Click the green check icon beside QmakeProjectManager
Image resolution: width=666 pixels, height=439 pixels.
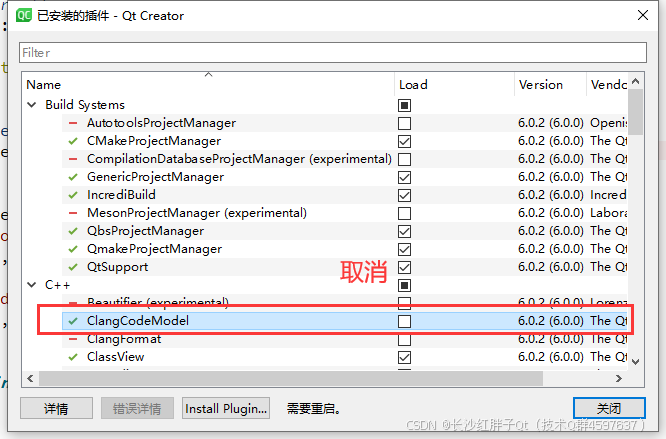[x=73, y=249]
